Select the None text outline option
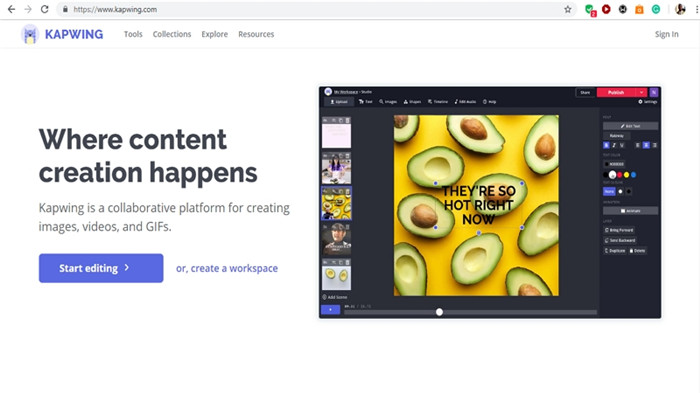 (x=609, y=191)
